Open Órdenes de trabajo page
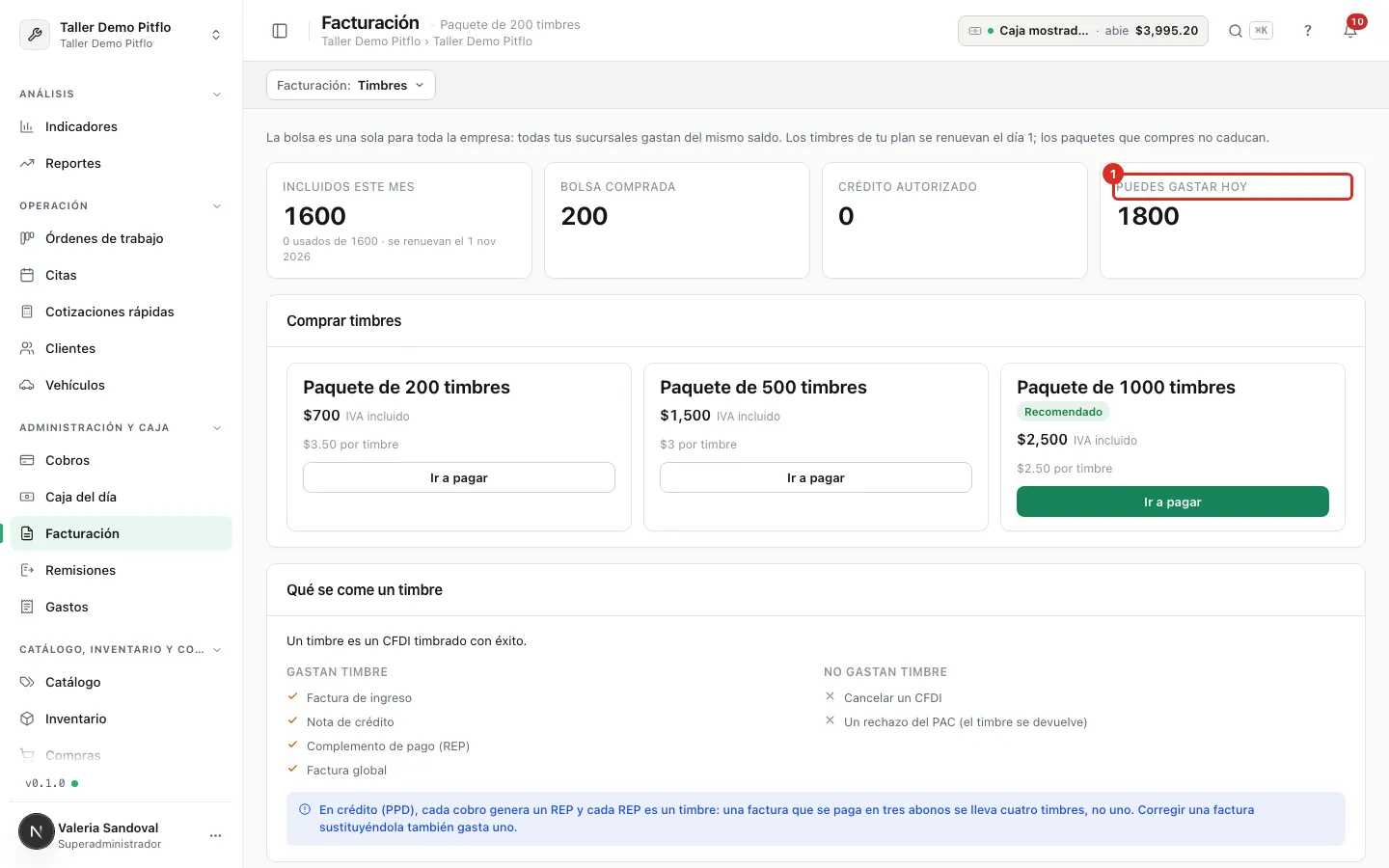Screen dimensions: 1389x868 click(122, 238)
